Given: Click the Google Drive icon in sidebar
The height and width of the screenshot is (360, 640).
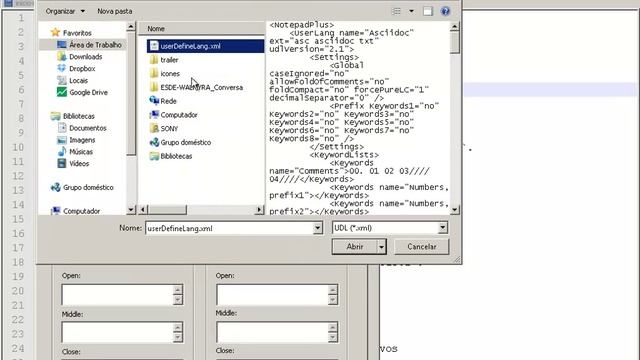Looking at the screenshot, I should [x=62, y=92].
